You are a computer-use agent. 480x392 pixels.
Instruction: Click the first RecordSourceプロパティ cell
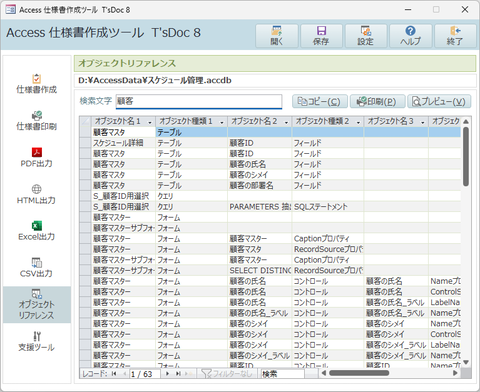[x=328, y=249]
